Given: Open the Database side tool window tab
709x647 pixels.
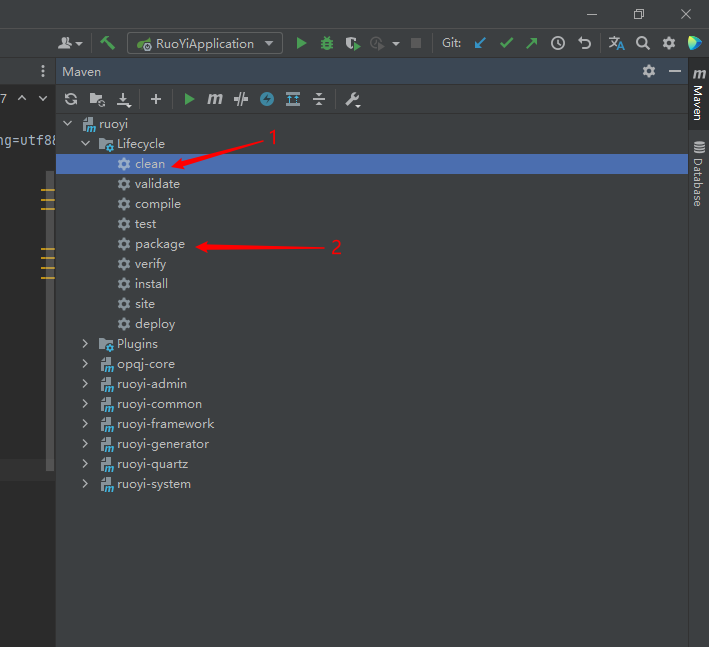Looking at the screenshot, I should tap(699, 173).
